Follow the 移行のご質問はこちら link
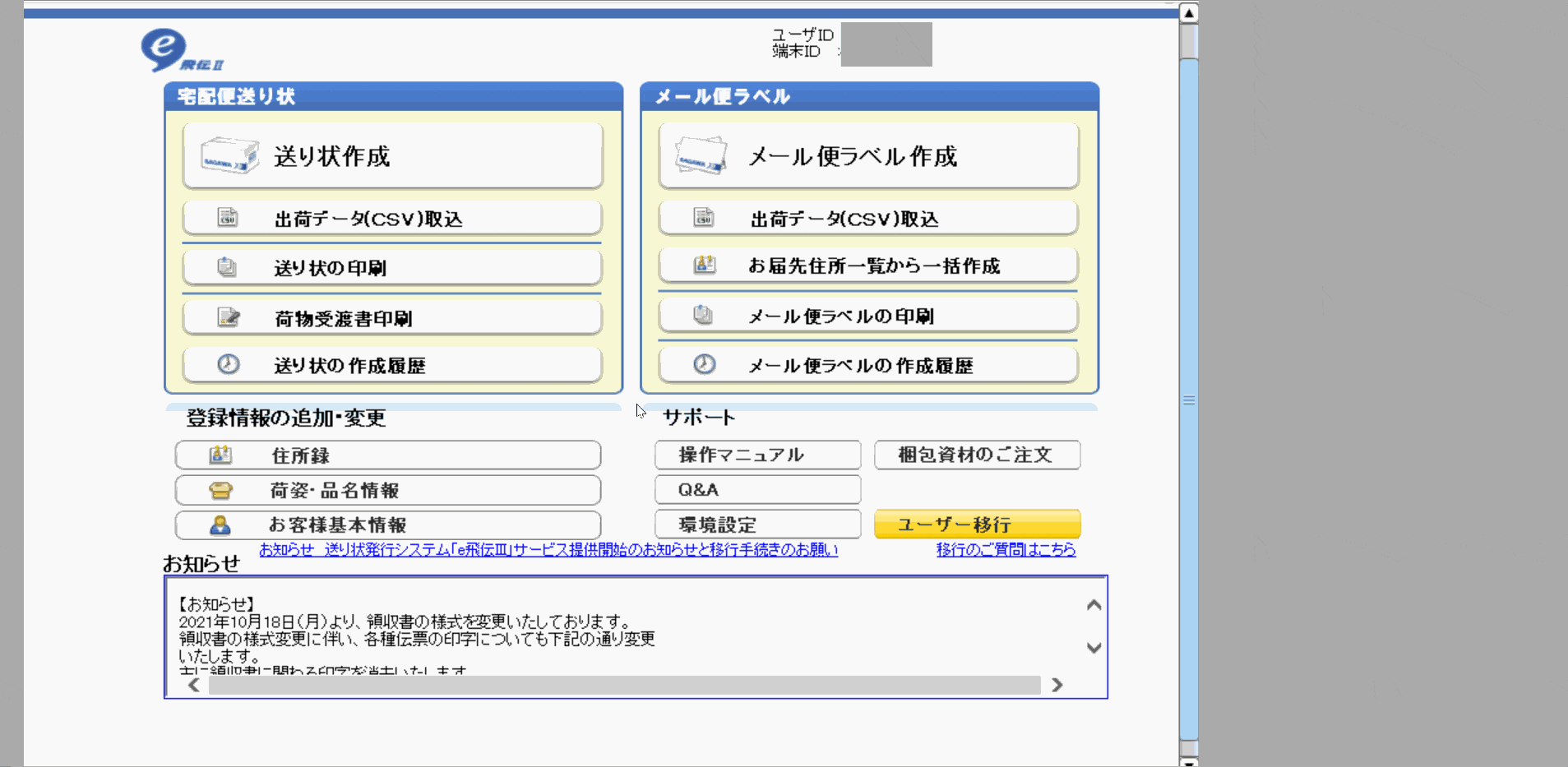The image size is (1568, 767). pos(1005,550)
